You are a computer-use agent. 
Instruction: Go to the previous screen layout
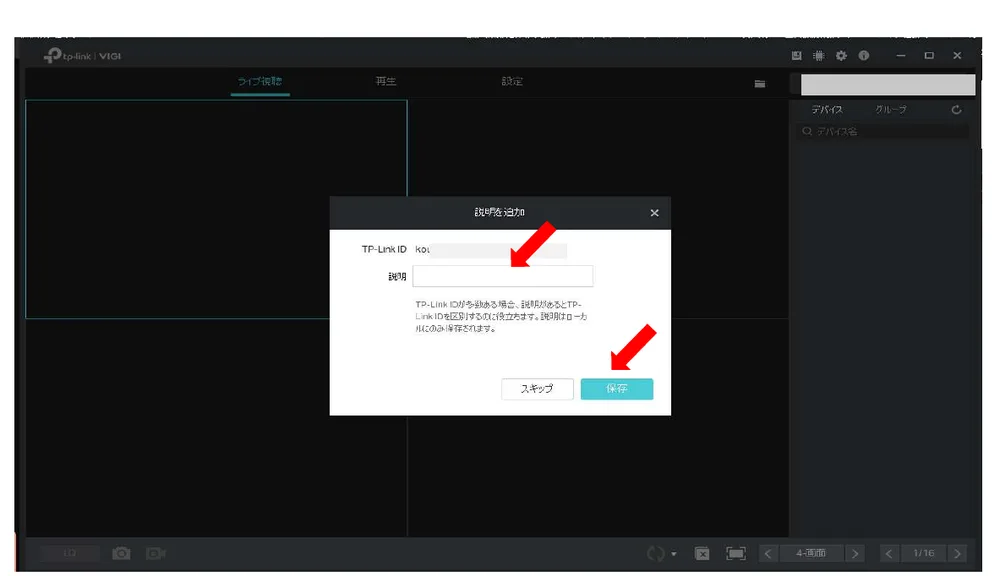[x=768, y=553]
